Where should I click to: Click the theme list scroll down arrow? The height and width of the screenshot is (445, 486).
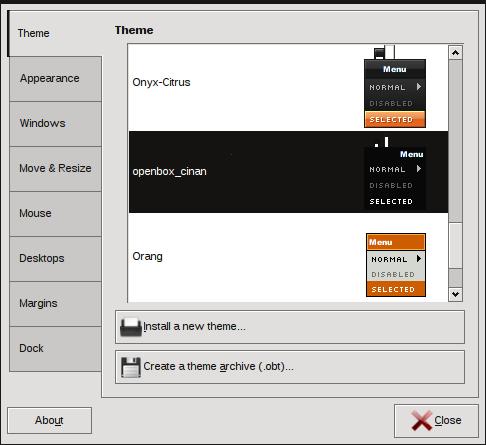pyautogui.click(x=455, y=294)
